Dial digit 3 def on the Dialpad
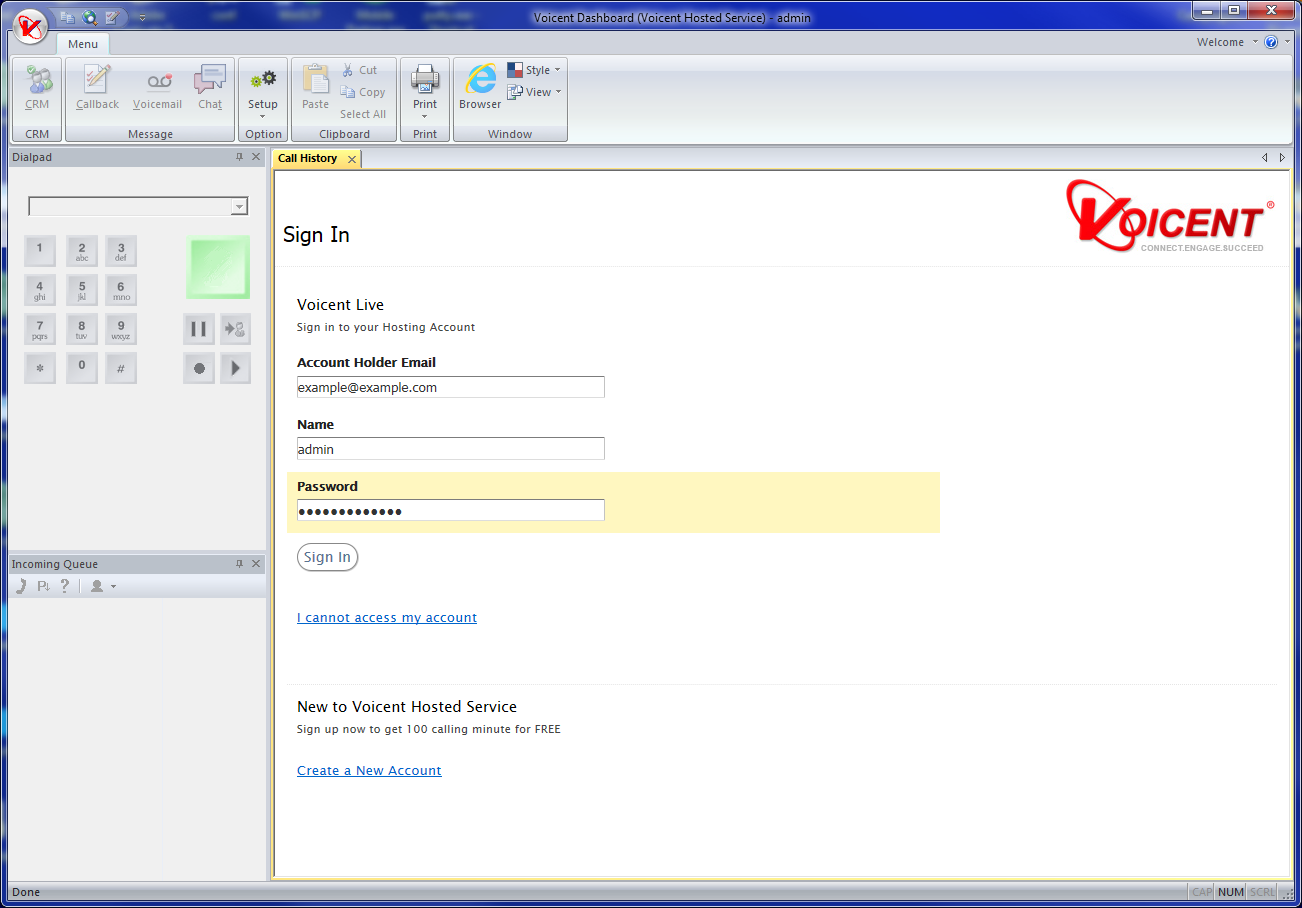 (121, 250)
